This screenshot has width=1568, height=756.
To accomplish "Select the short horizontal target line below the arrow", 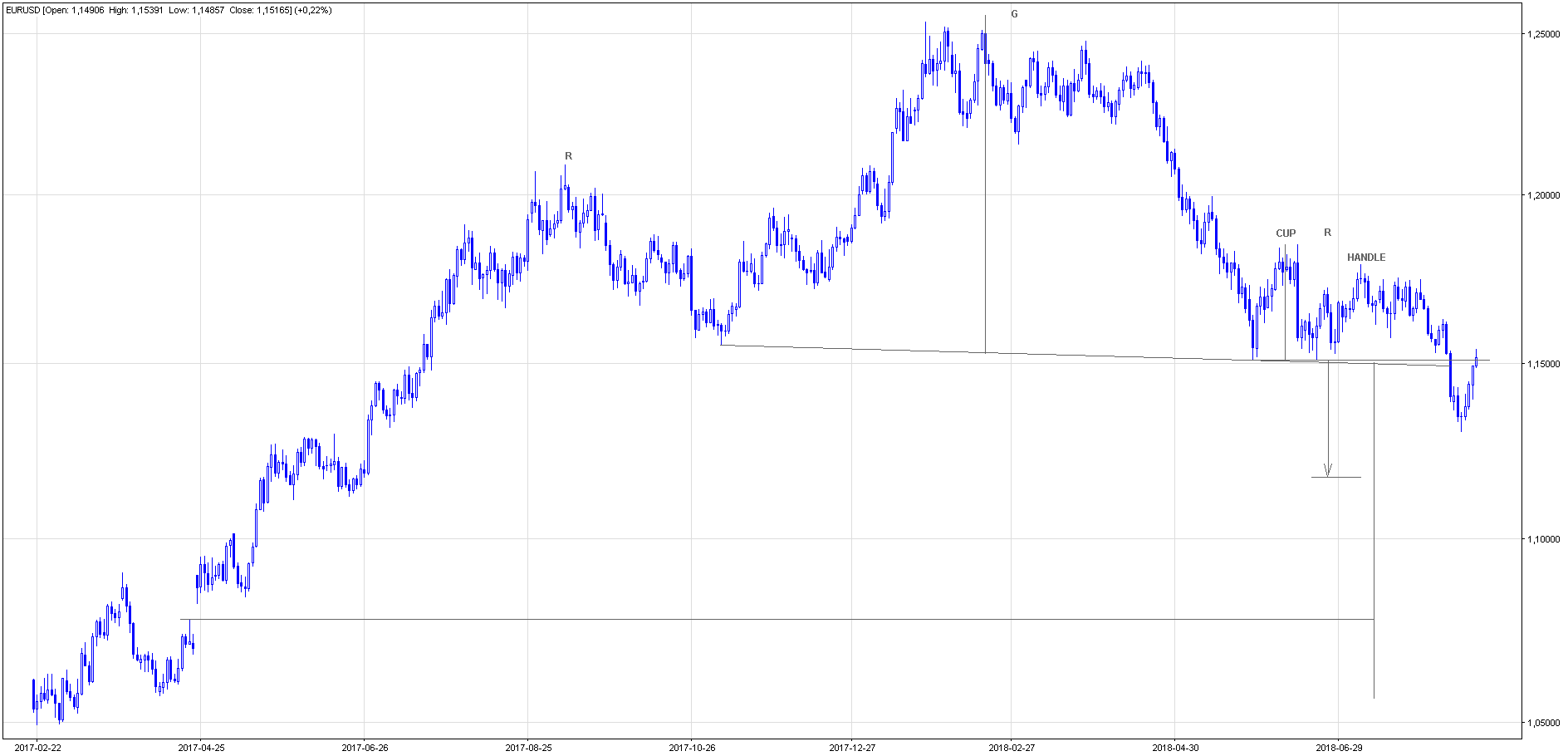I will pos(1336,477).
